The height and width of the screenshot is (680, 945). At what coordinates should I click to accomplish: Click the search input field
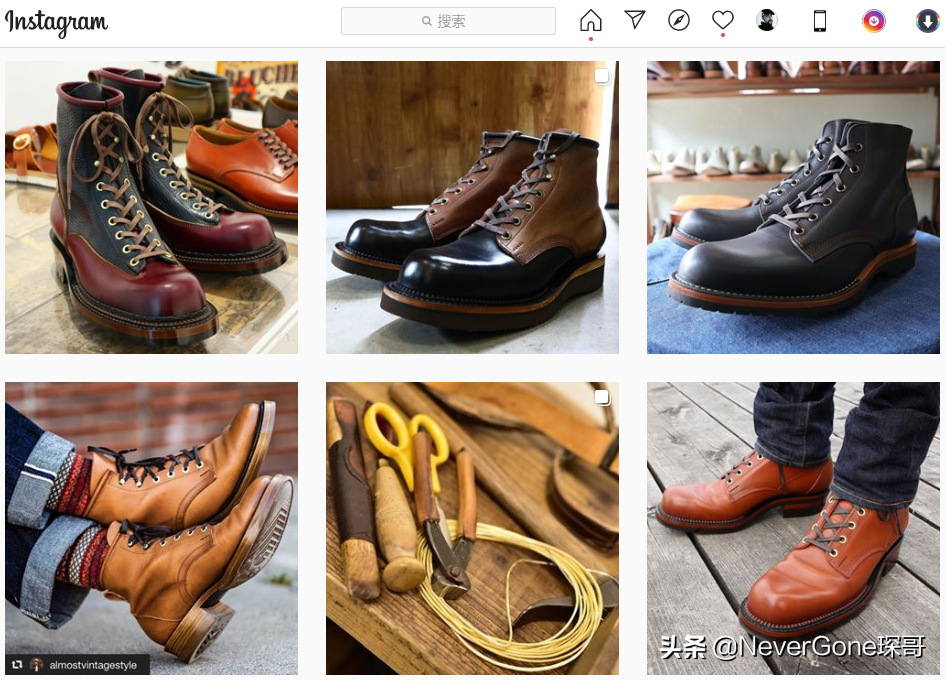click(x=448, y=21)
